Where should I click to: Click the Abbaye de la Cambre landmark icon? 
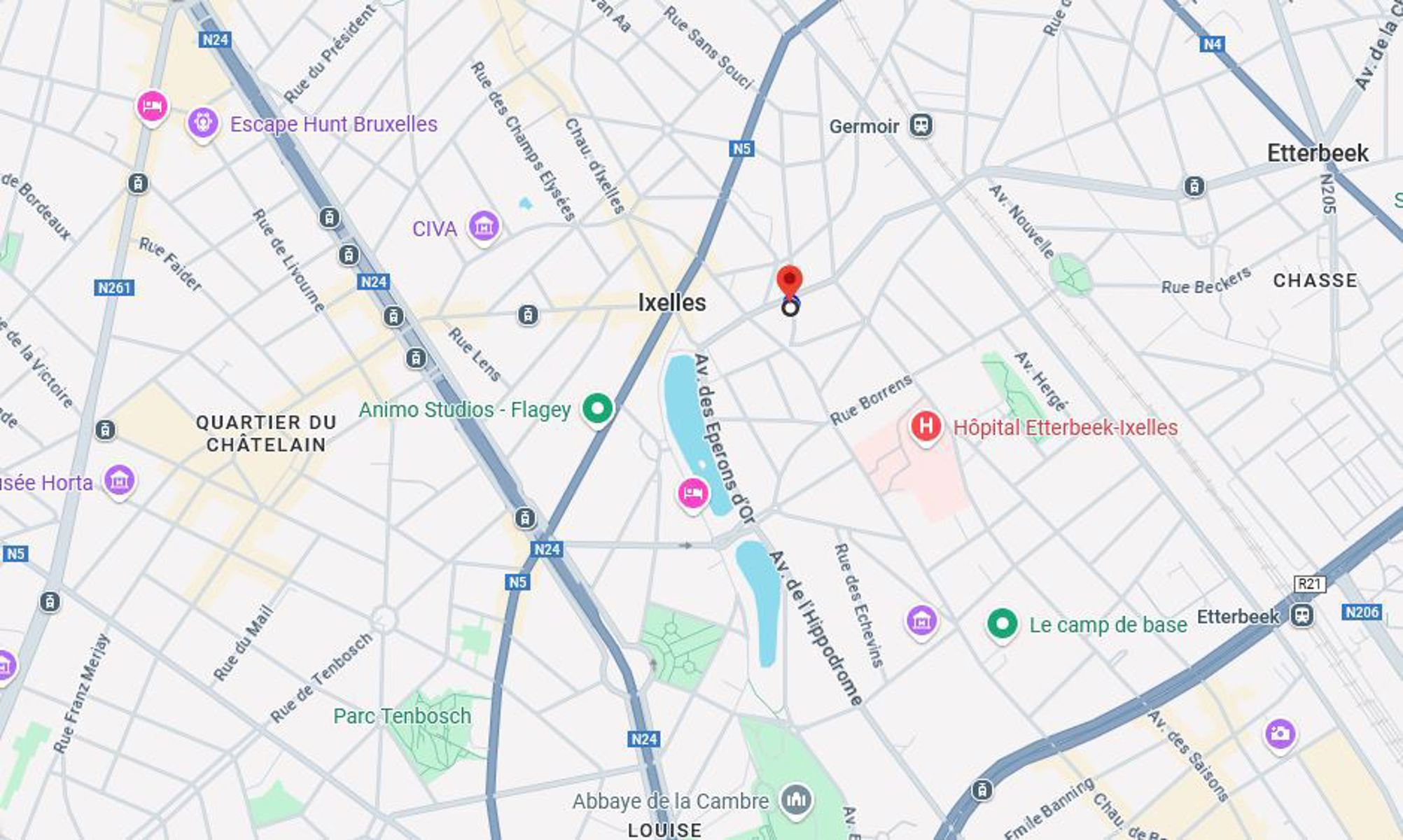click(796, 799)
